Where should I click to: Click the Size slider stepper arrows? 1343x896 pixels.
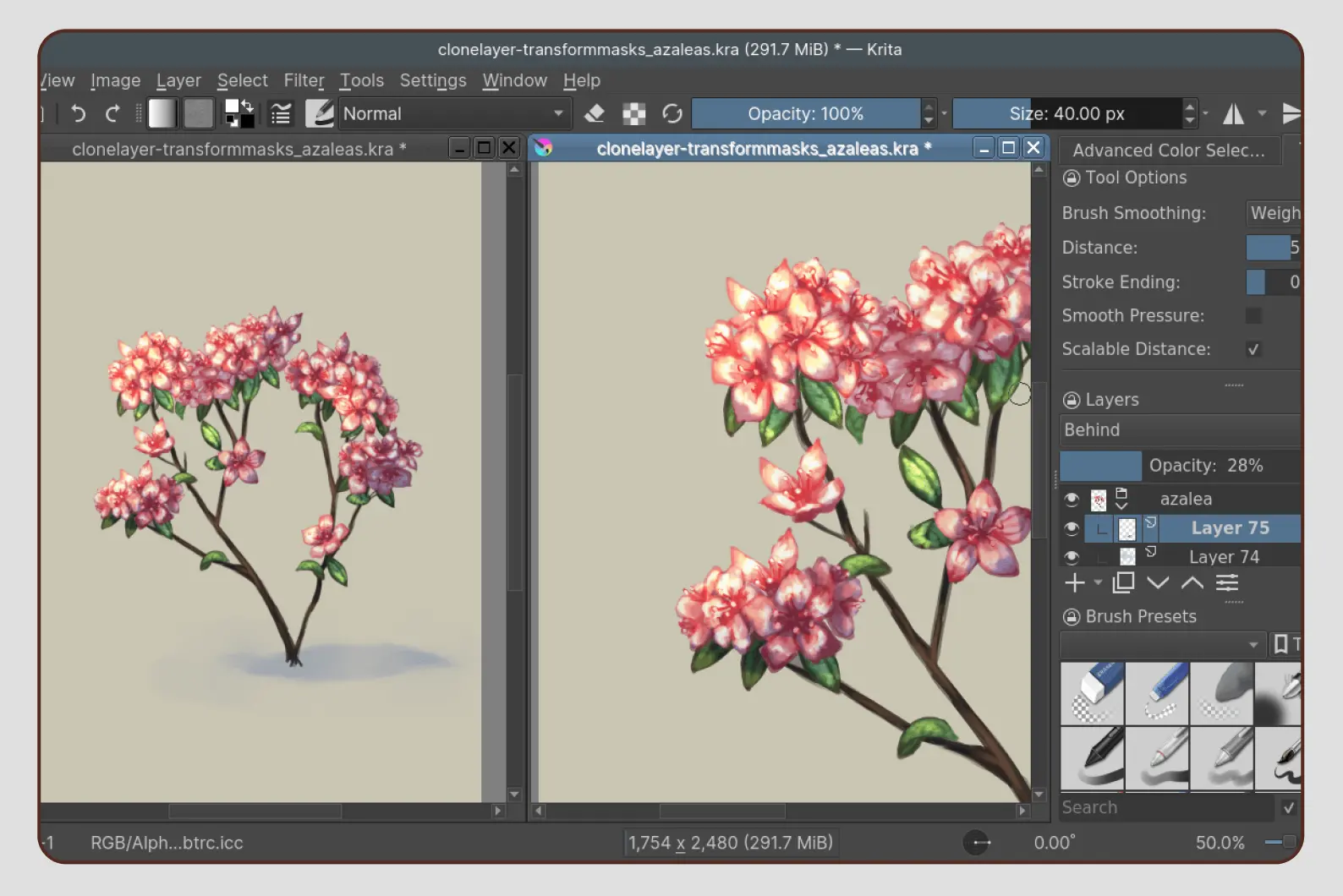tap(1190, 113)
